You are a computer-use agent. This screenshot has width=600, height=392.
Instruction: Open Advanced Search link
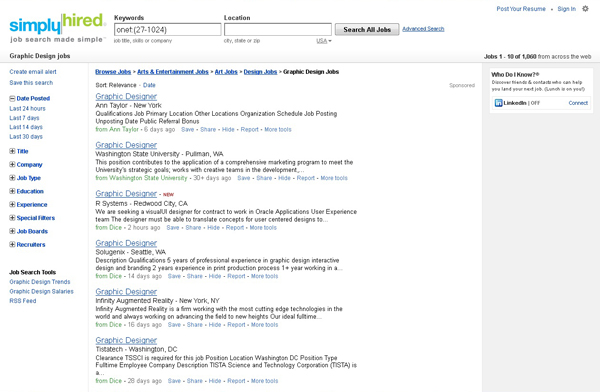[x=423, y=29]
